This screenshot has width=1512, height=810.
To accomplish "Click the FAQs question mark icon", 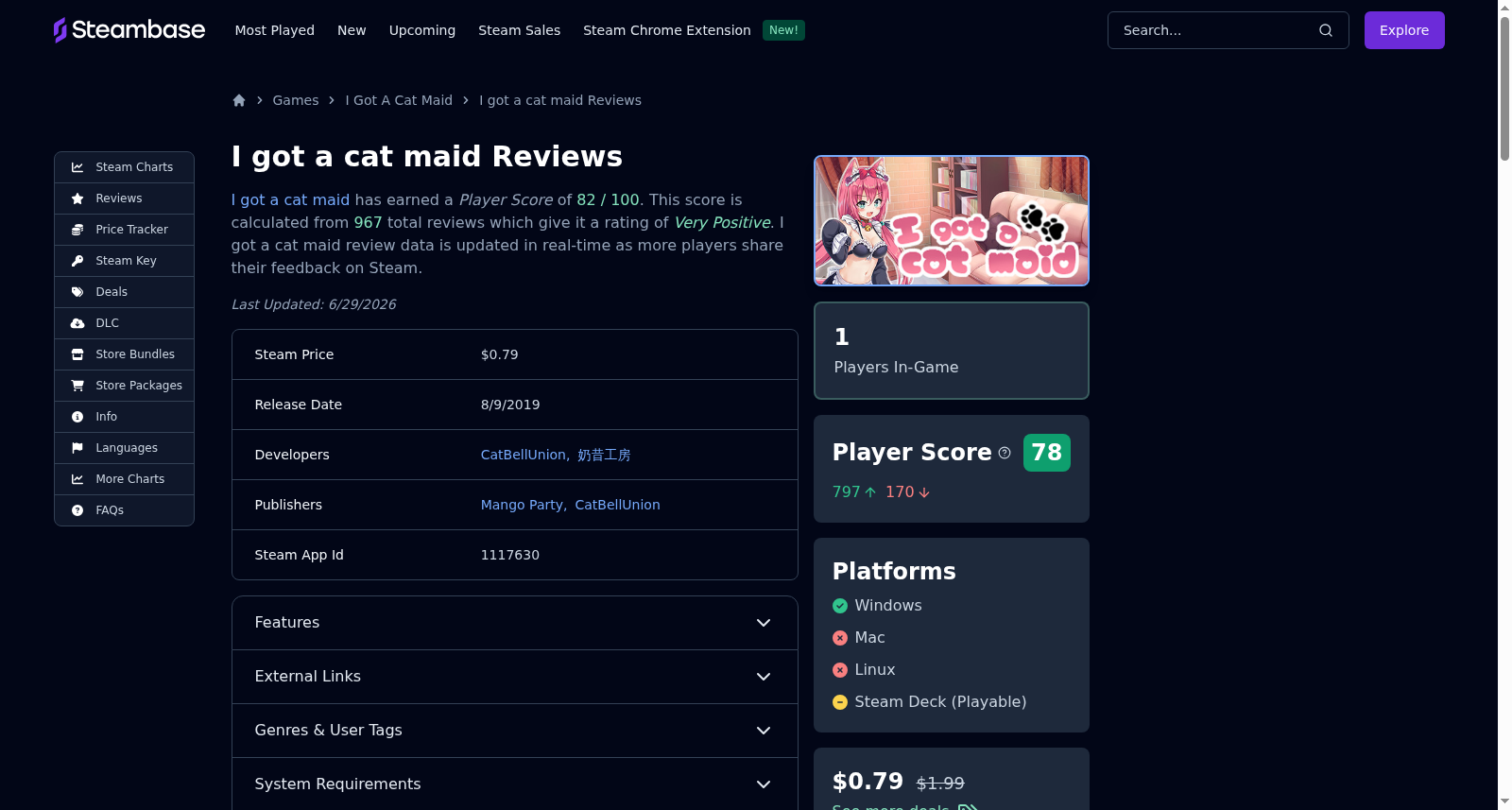I will (x=77, y=510).
